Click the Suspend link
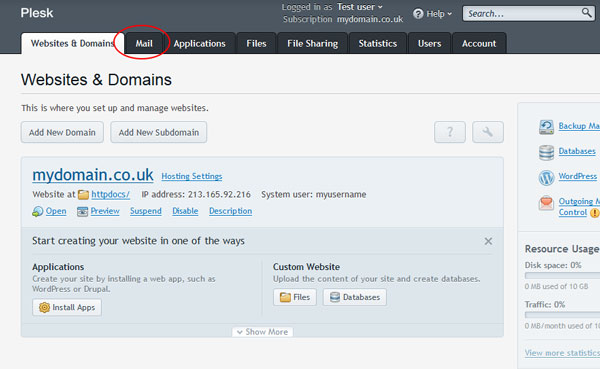The width and height of the screenshot is (600, 369). (146, 211)
